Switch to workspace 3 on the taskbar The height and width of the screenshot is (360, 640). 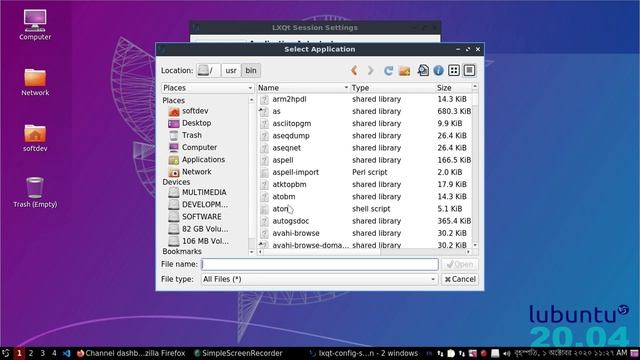click(x=42, y=353)
